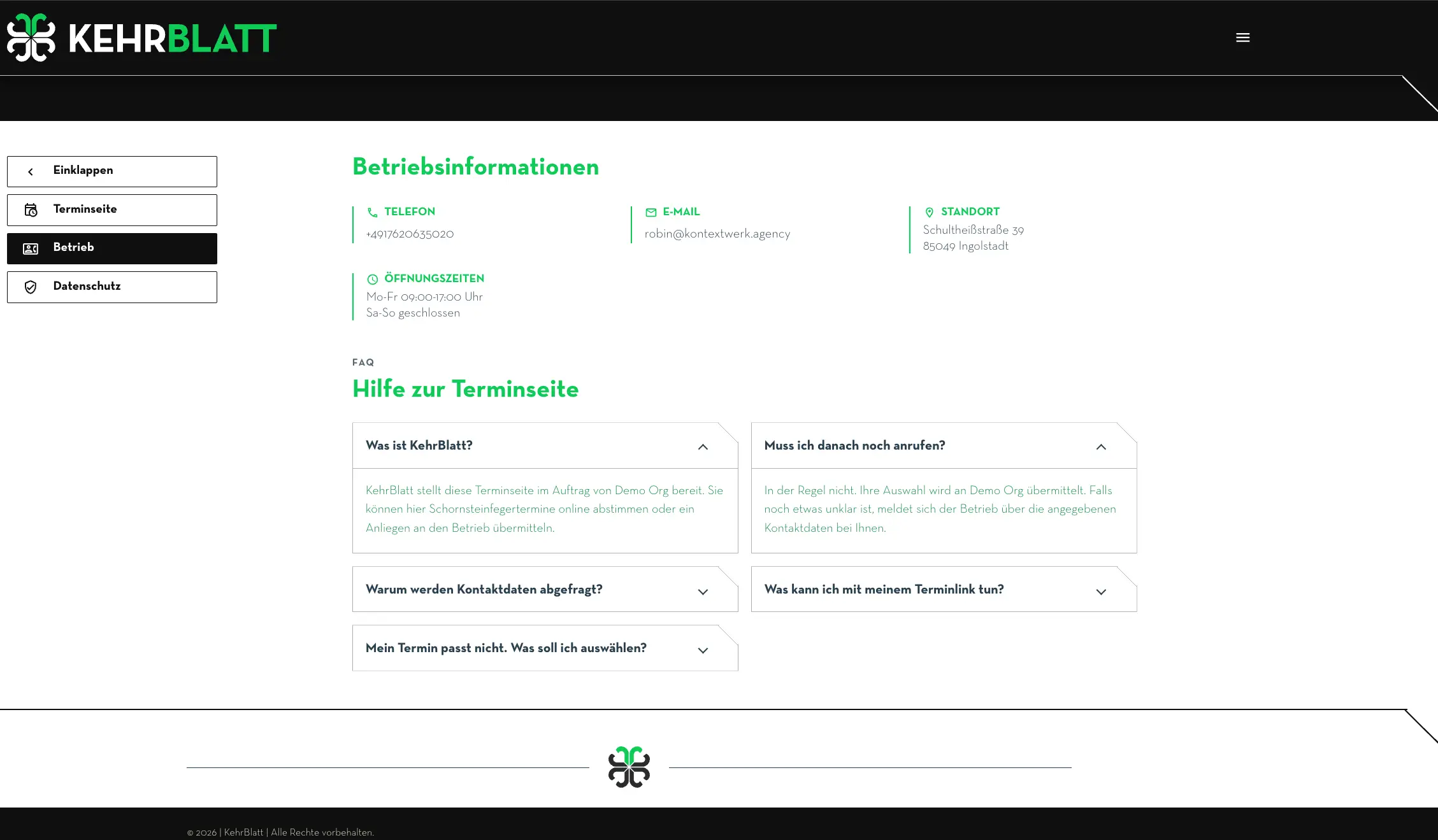Click address 'Schultheißstraße 39'
The height and width of the screenshot is (840, 1438).
click(973, 230)
